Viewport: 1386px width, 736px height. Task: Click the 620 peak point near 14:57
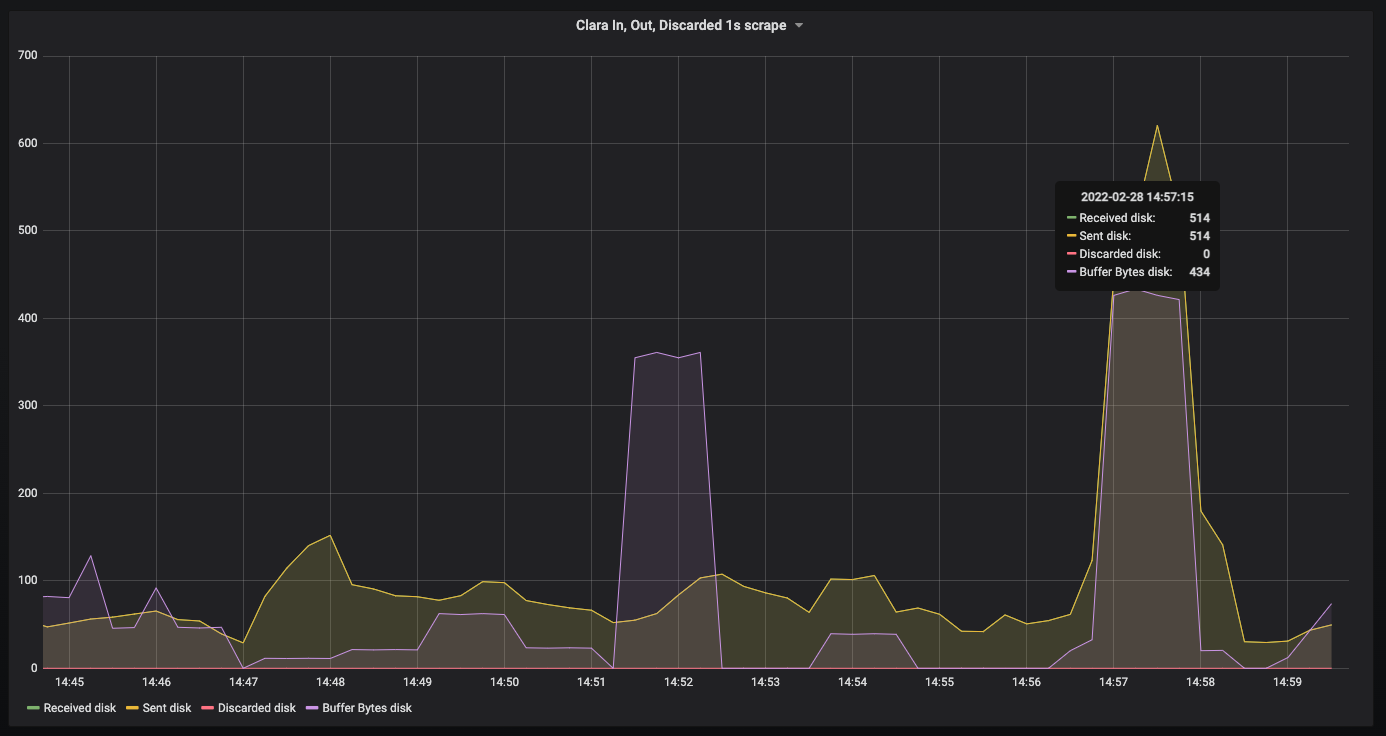click(x=1157, y=125)
